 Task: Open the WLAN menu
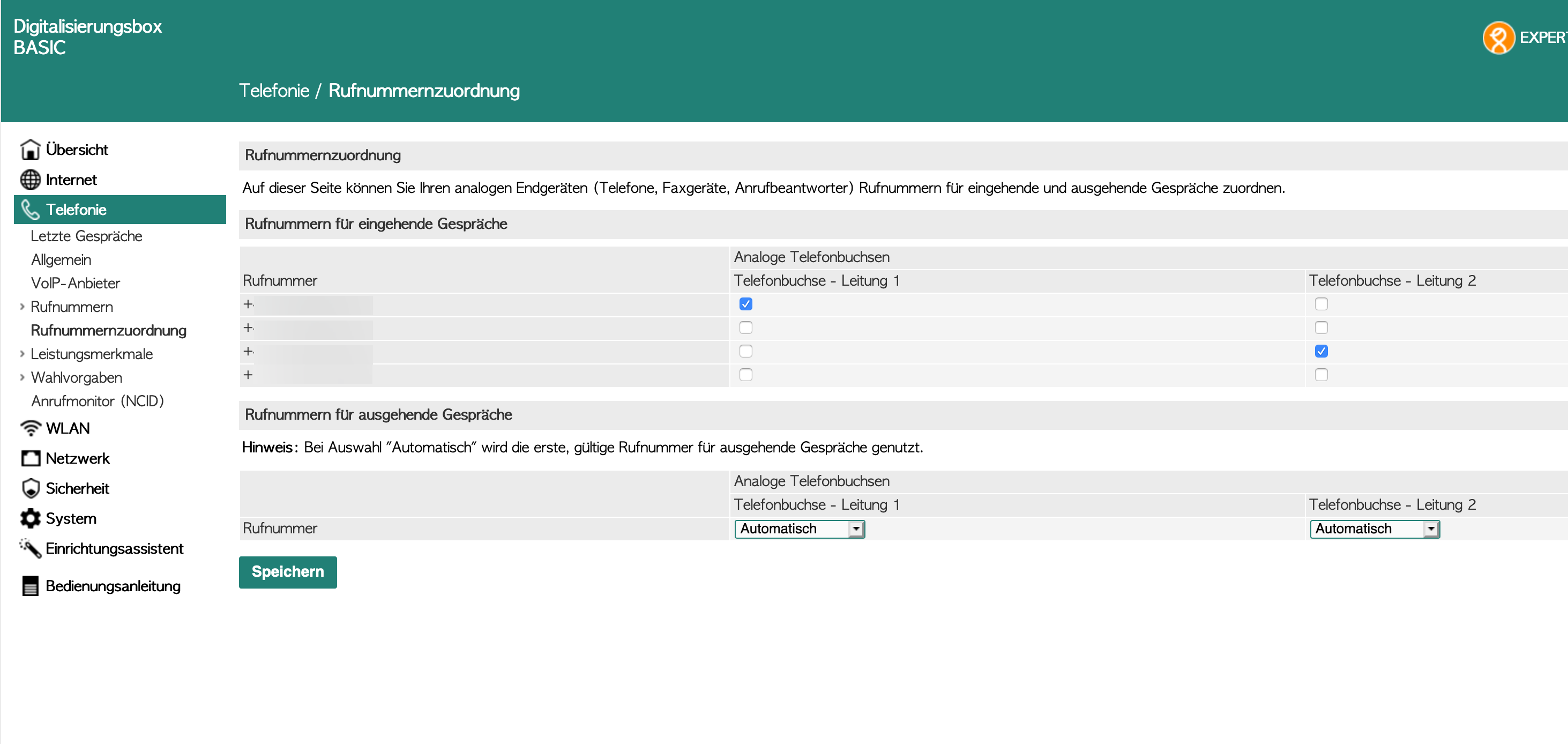[68, 429]
